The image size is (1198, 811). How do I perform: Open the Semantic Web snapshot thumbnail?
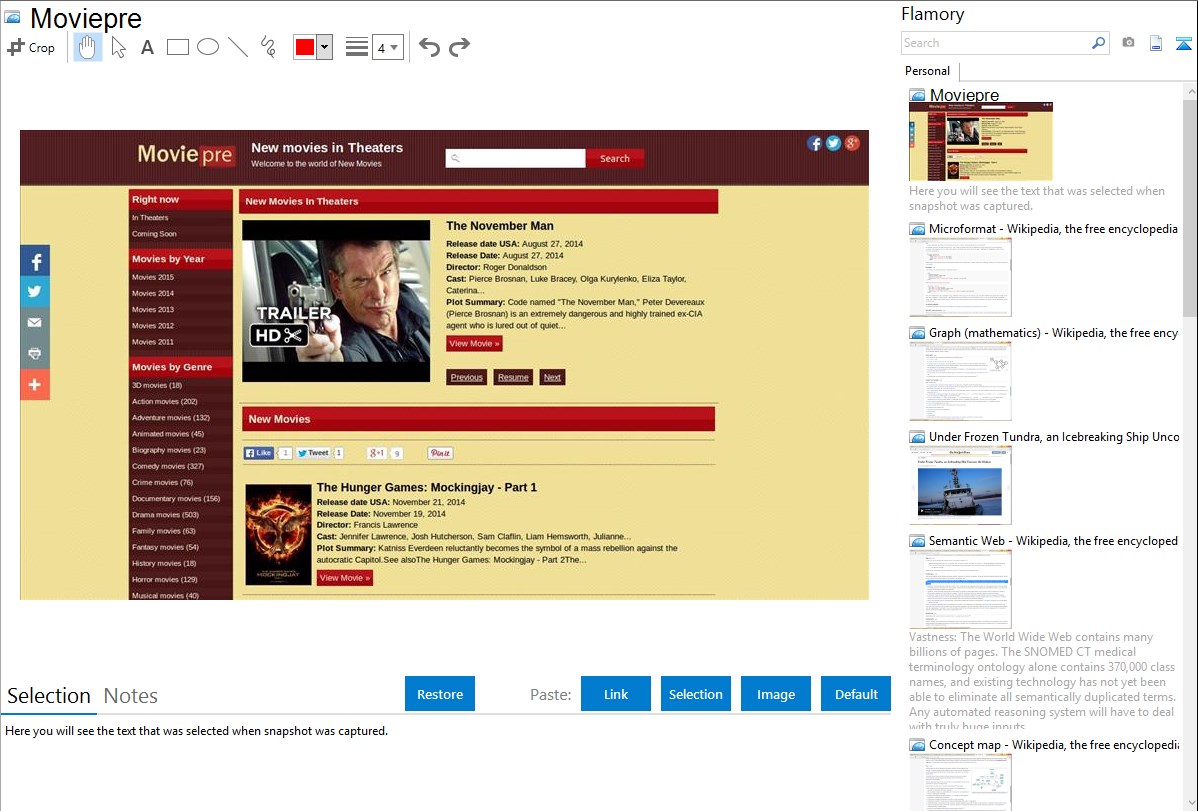(x=960, y=589)
